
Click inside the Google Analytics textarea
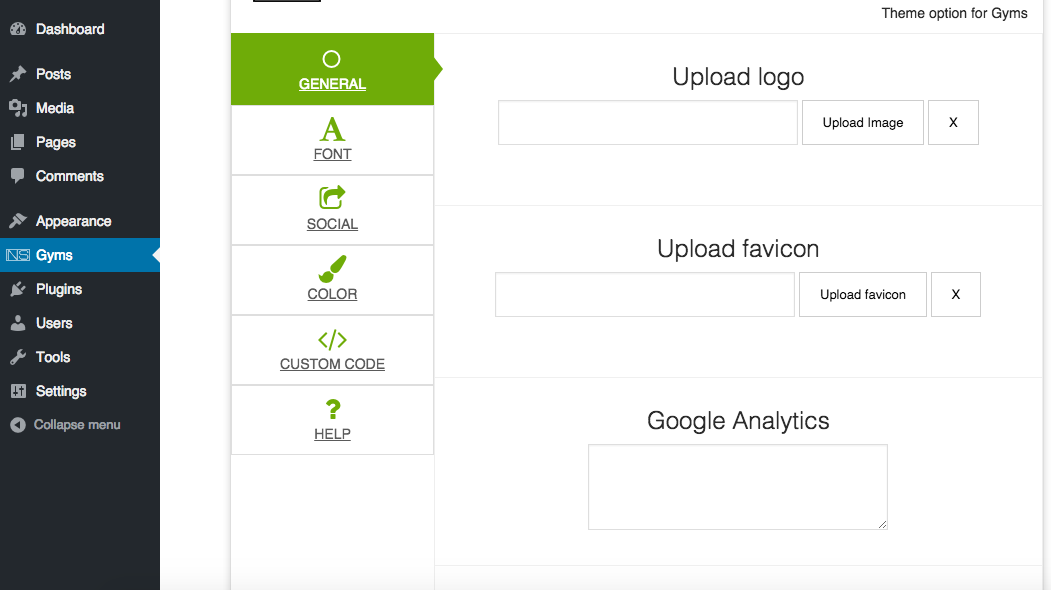[x=738, y=487]
